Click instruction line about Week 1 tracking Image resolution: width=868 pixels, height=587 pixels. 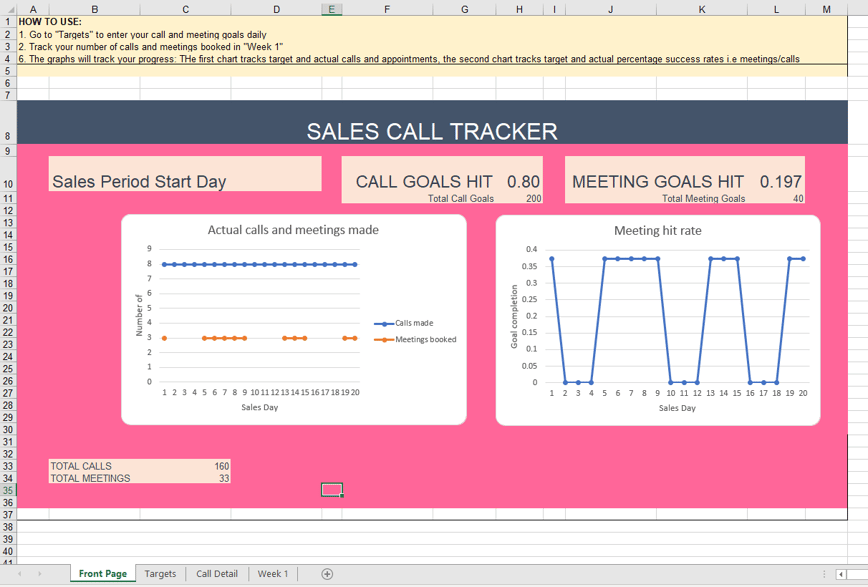pyautogui.click(x=151, y=47)
